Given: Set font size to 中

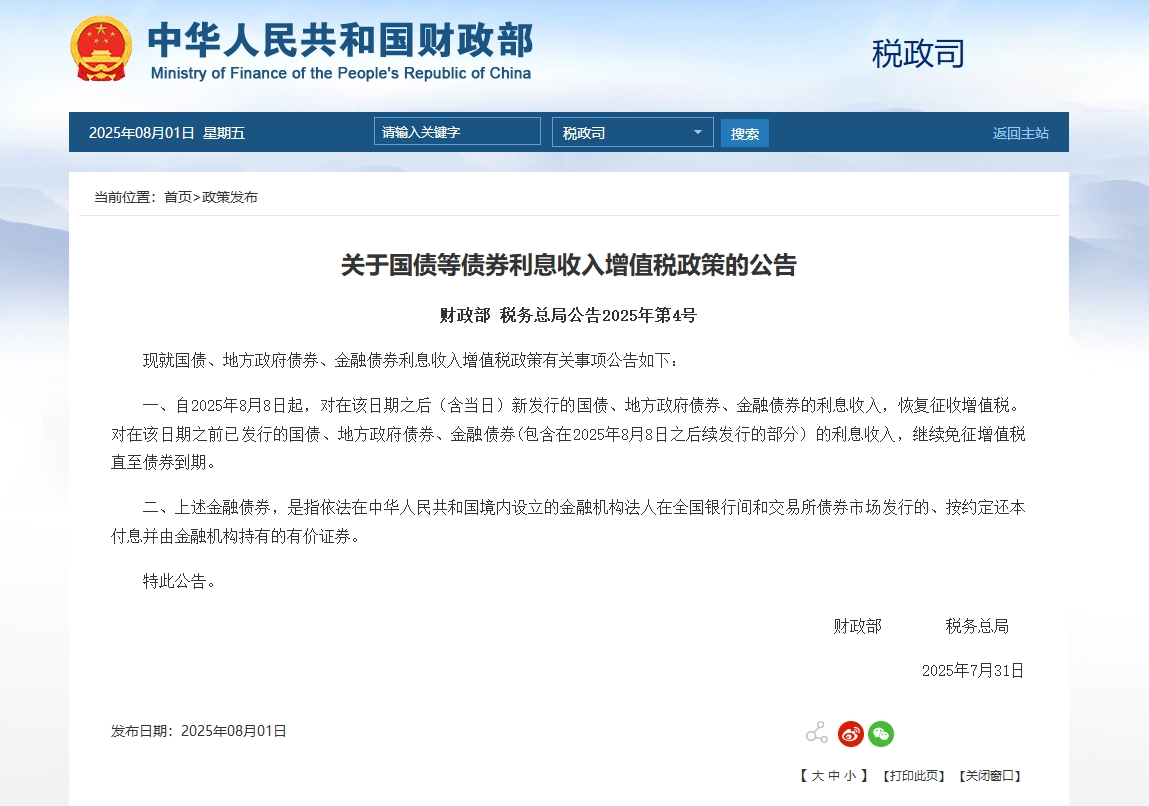Looking at the screenshot, I should point(834,775).
